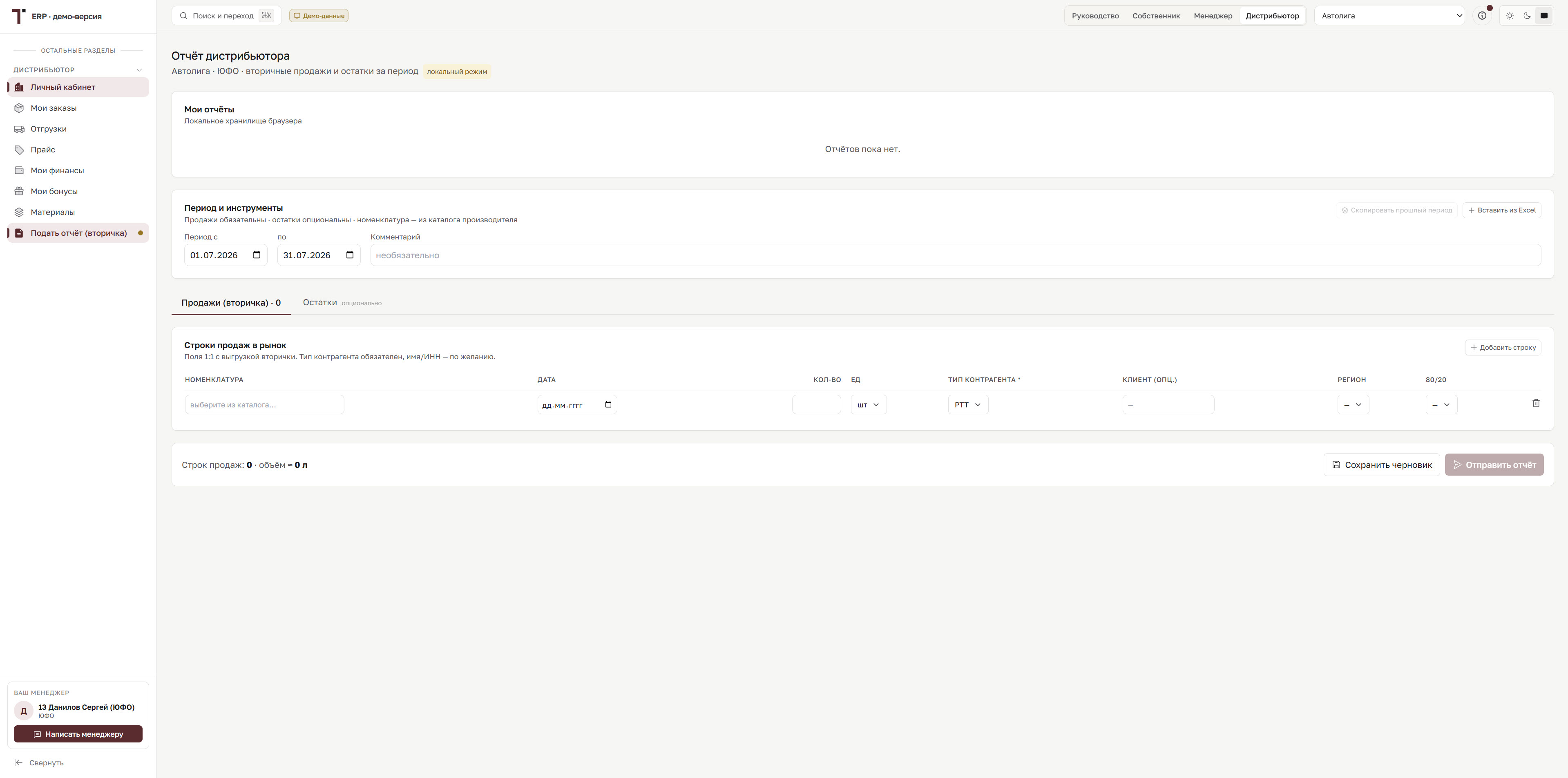Click Сохранить черновик button
The height and width of the screenshot is (778, 1568).
[x=1382, y=465]
